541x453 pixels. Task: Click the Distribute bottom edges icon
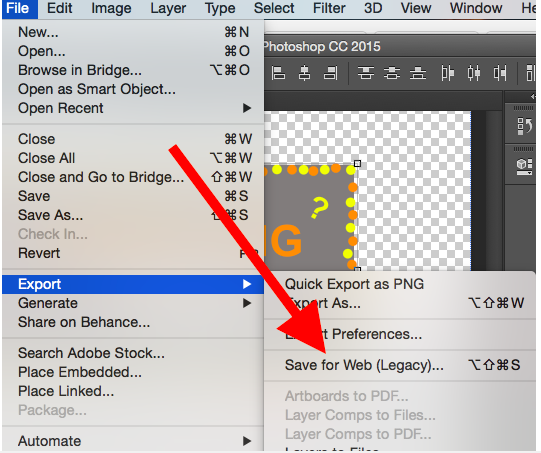418,73
